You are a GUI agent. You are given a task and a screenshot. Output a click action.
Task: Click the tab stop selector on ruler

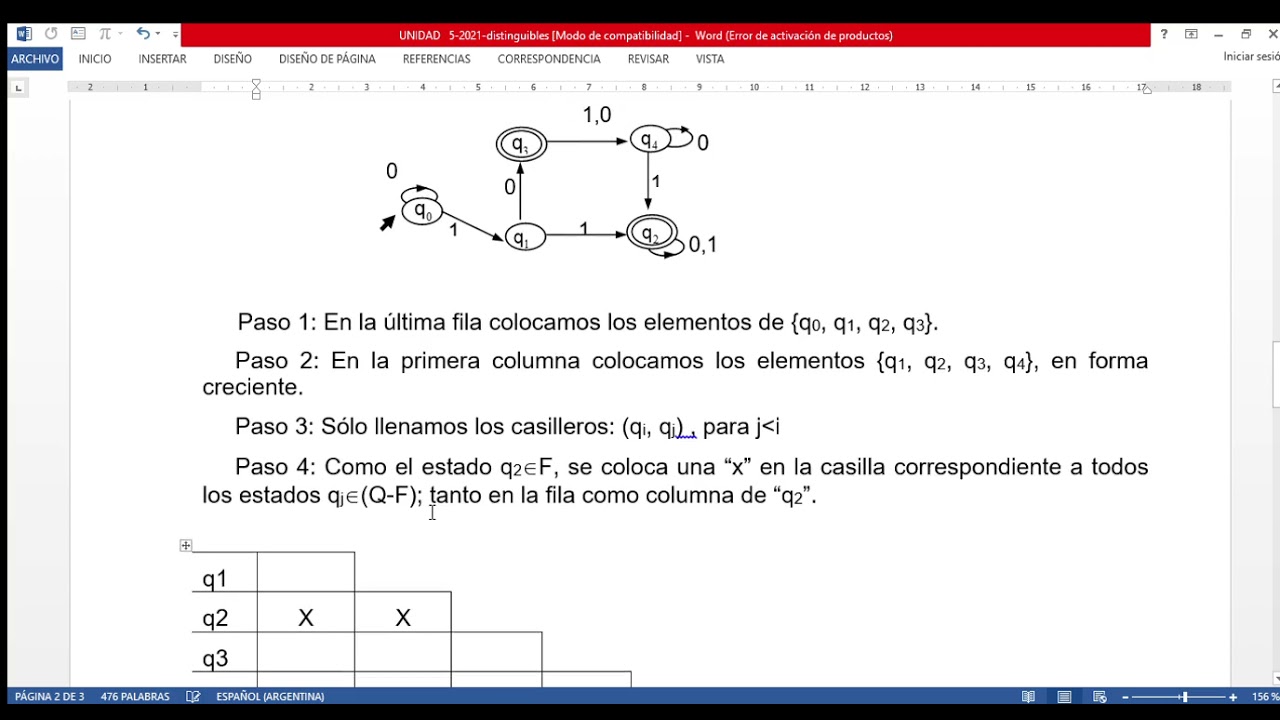18,88
